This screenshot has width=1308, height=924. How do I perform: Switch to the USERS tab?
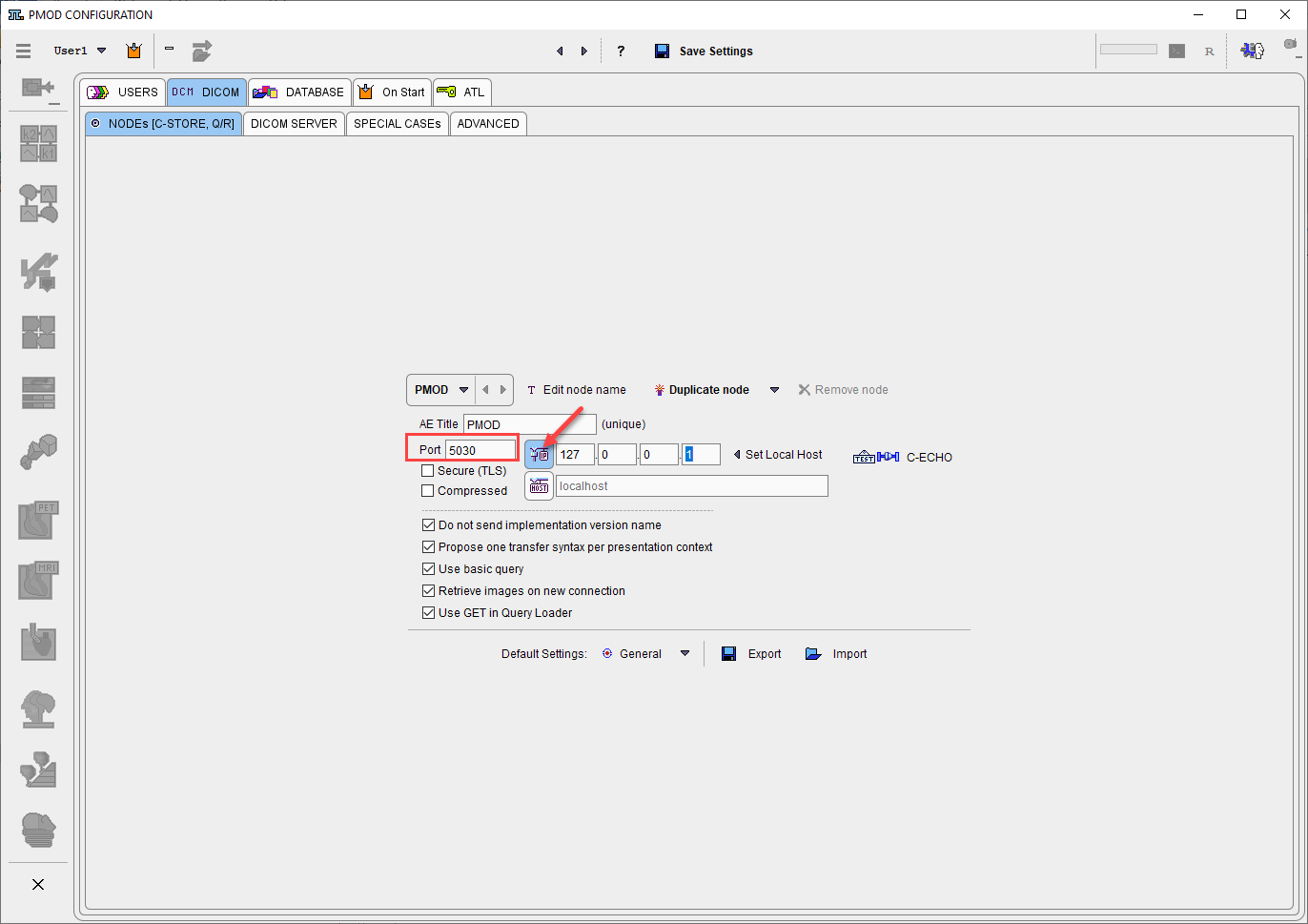coord(123,92)
